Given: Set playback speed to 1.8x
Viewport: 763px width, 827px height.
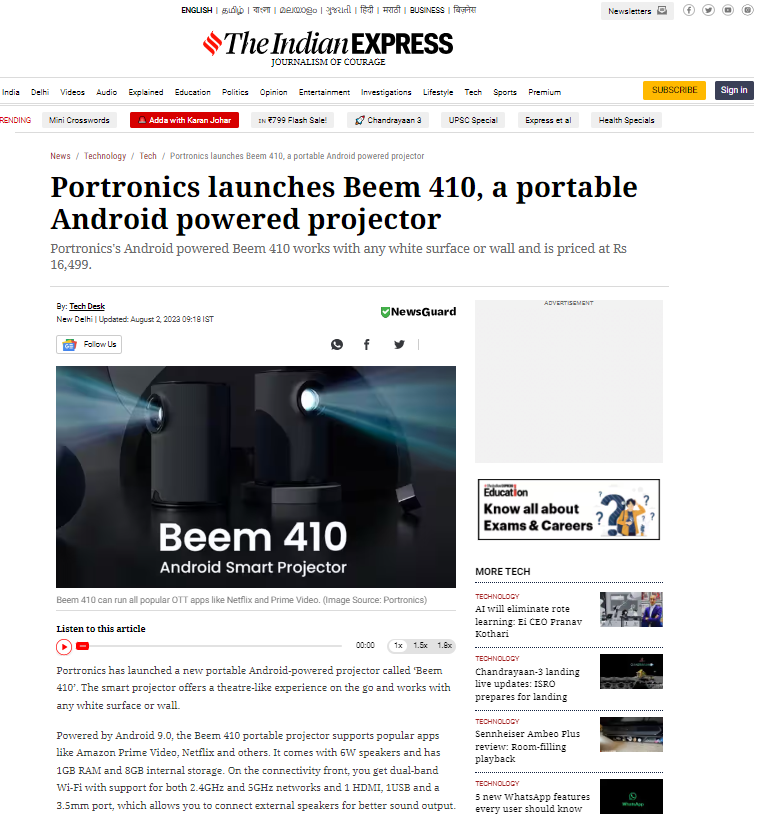Looking at the screenshot, I should [x=445, y=646].
